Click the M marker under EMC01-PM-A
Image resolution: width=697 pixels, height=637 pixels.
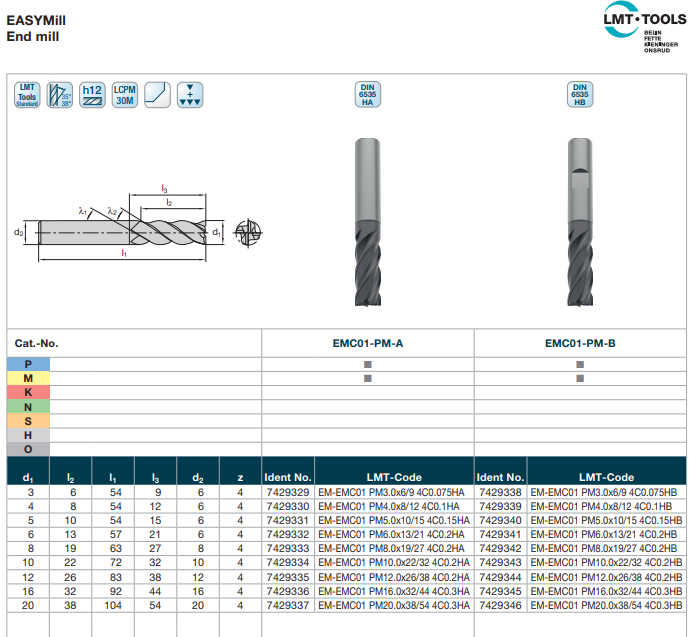coord(368,378)
